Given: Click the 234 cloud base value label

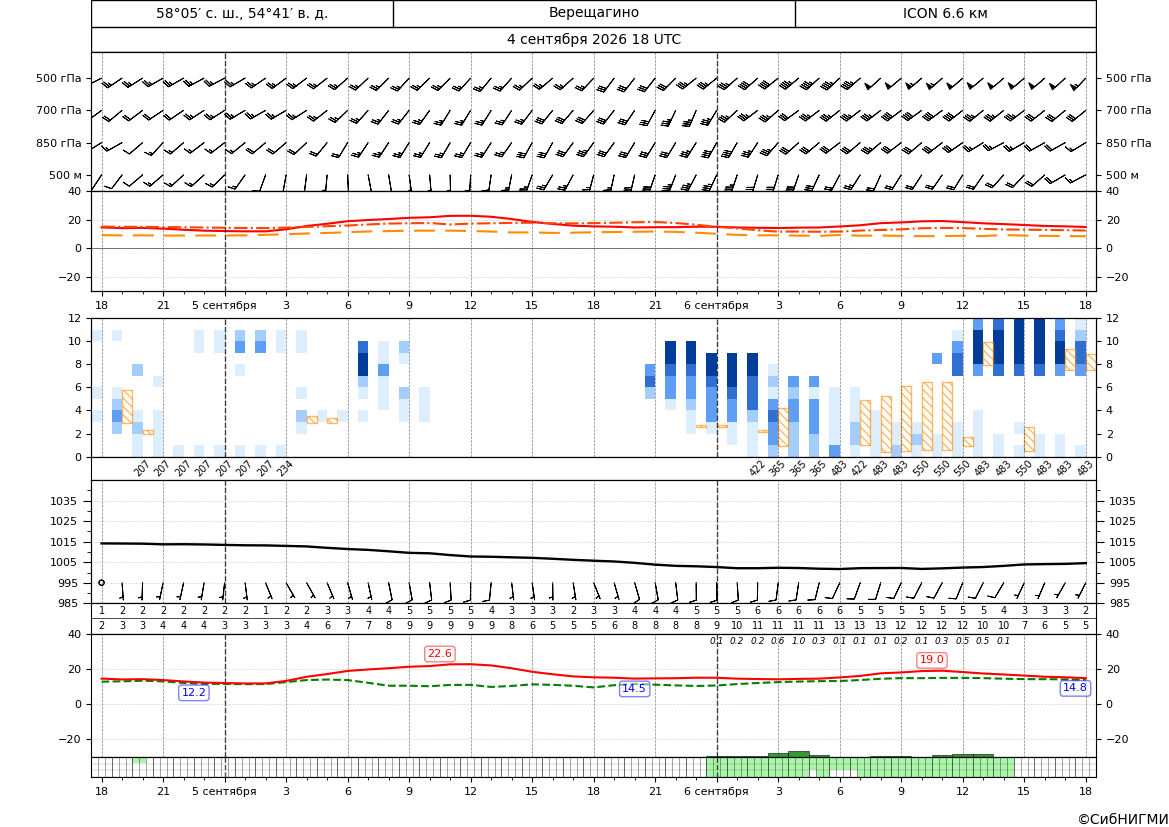Looking at the screenshot, I should click(285, 468).
